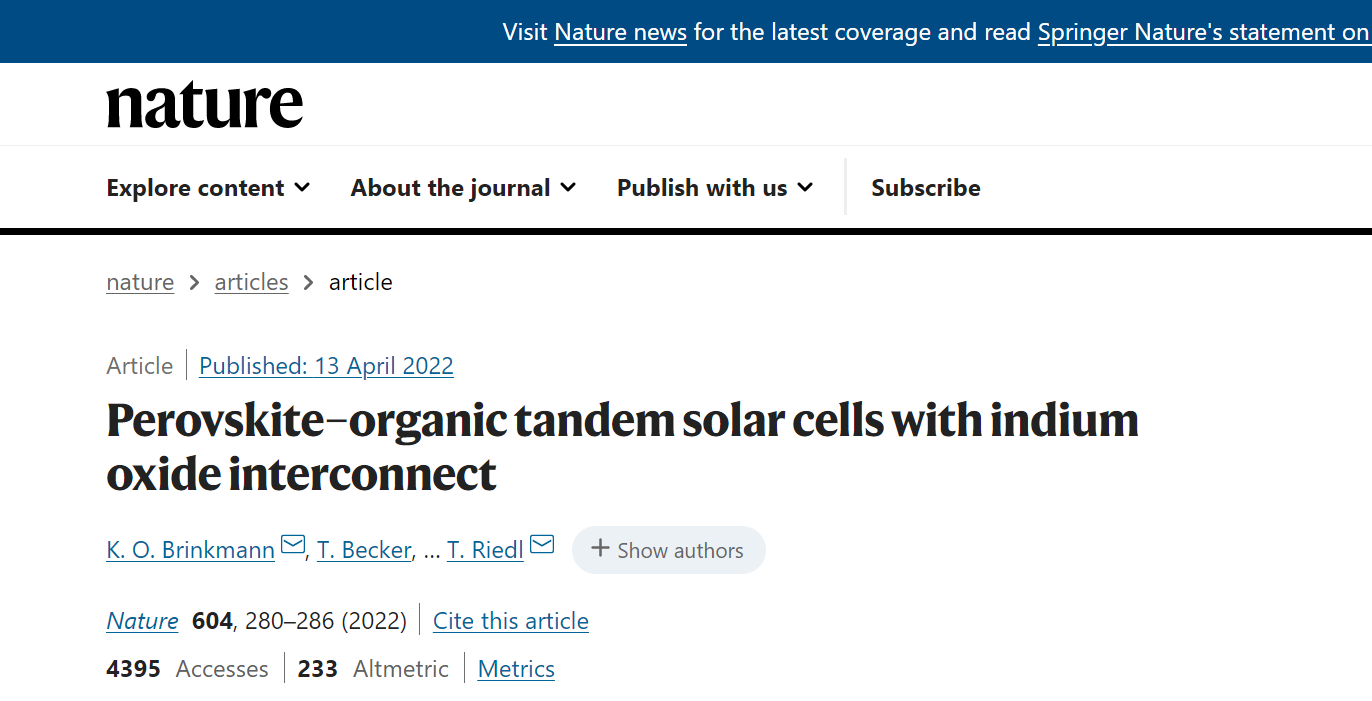Screen dimensions: 1372x701
Task: Click the Subscribe menu item
Action: tap(925, 188)
